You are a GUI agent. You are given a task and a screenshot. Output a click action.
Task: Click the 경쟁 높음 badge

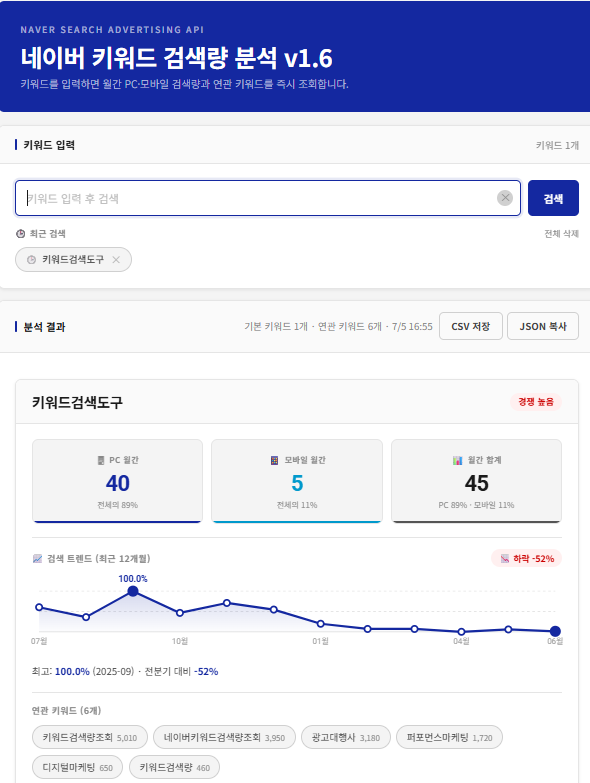click(x=536, y=401)
